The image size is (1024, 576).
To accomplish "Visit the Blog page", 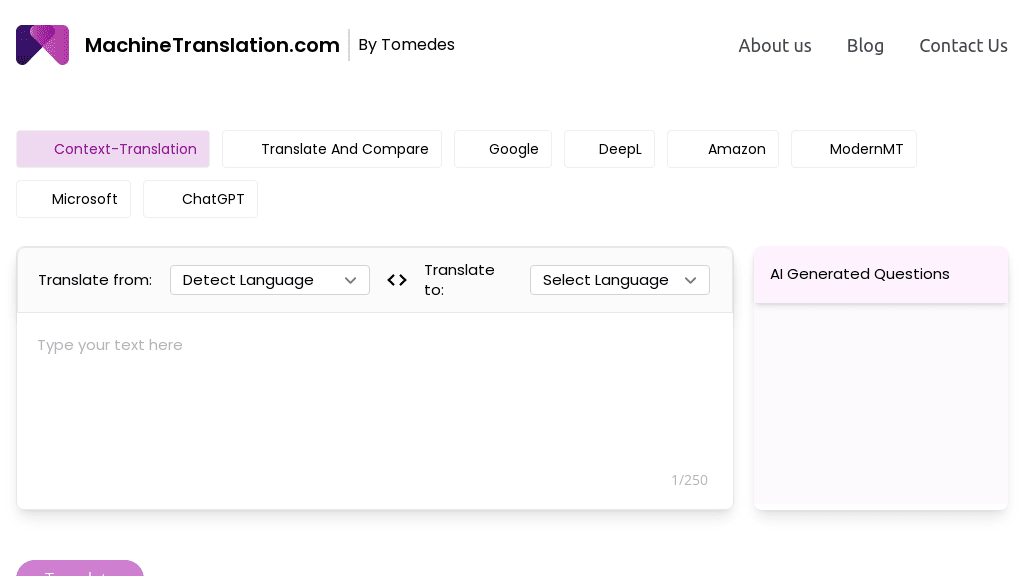I will coord(865,46).
